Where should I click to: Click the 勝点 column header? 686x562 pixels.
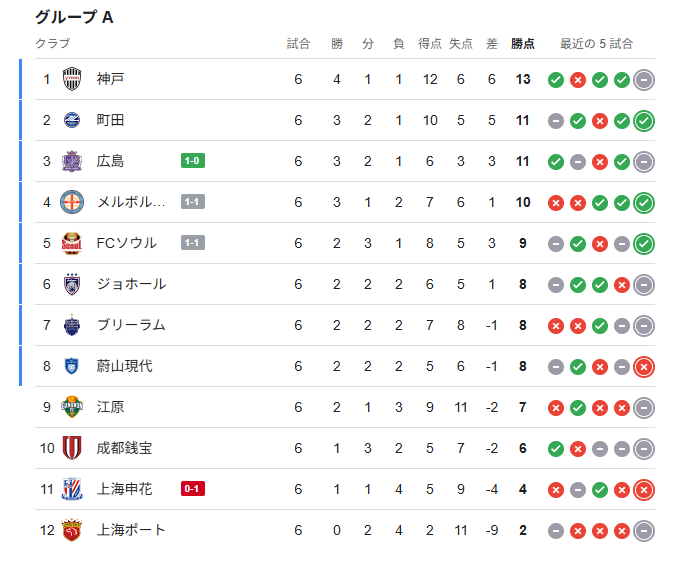(x=522, y=44)
